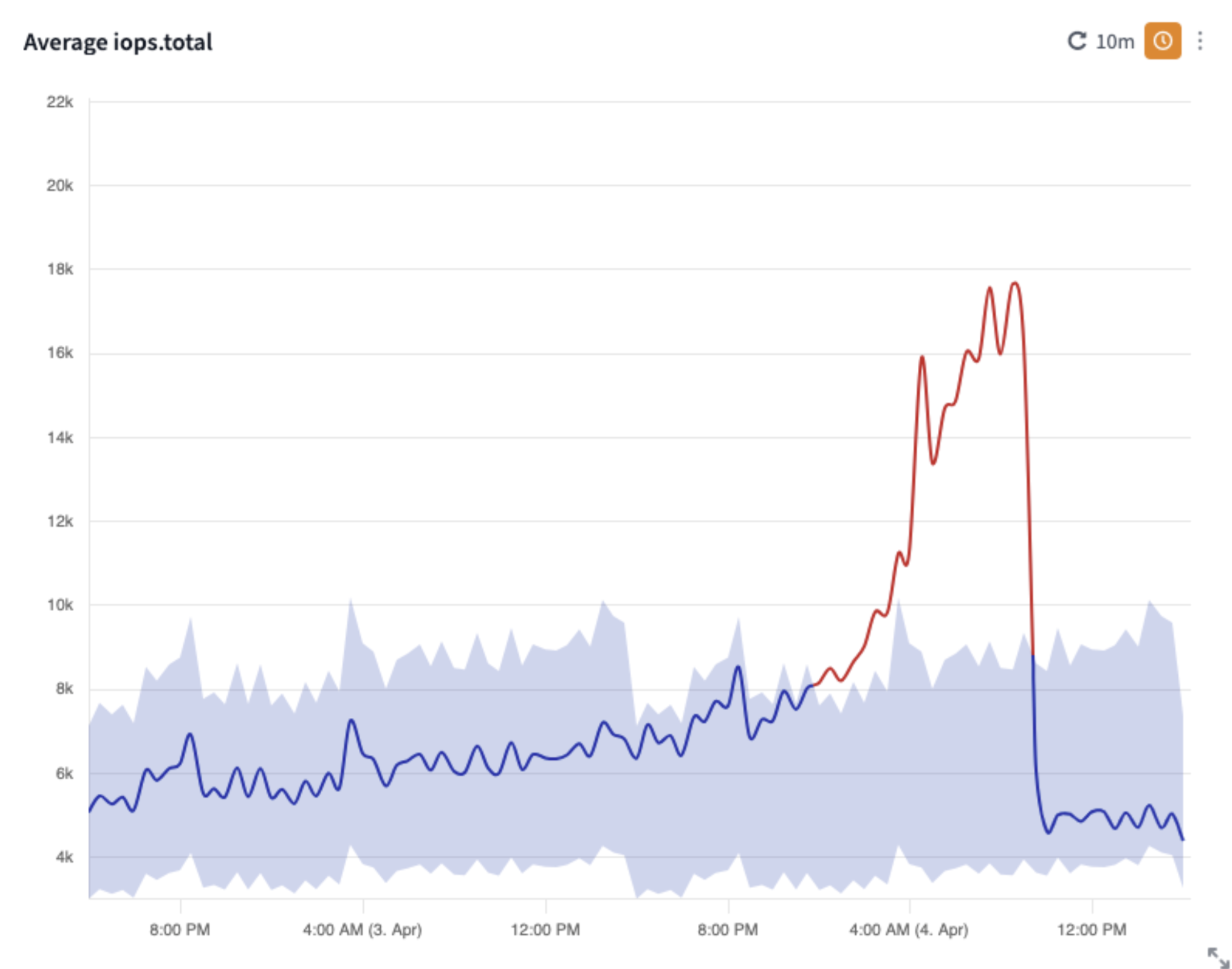Toggle the orange clock time button
1232x969 pixels.
click(x=1162, y=41)
